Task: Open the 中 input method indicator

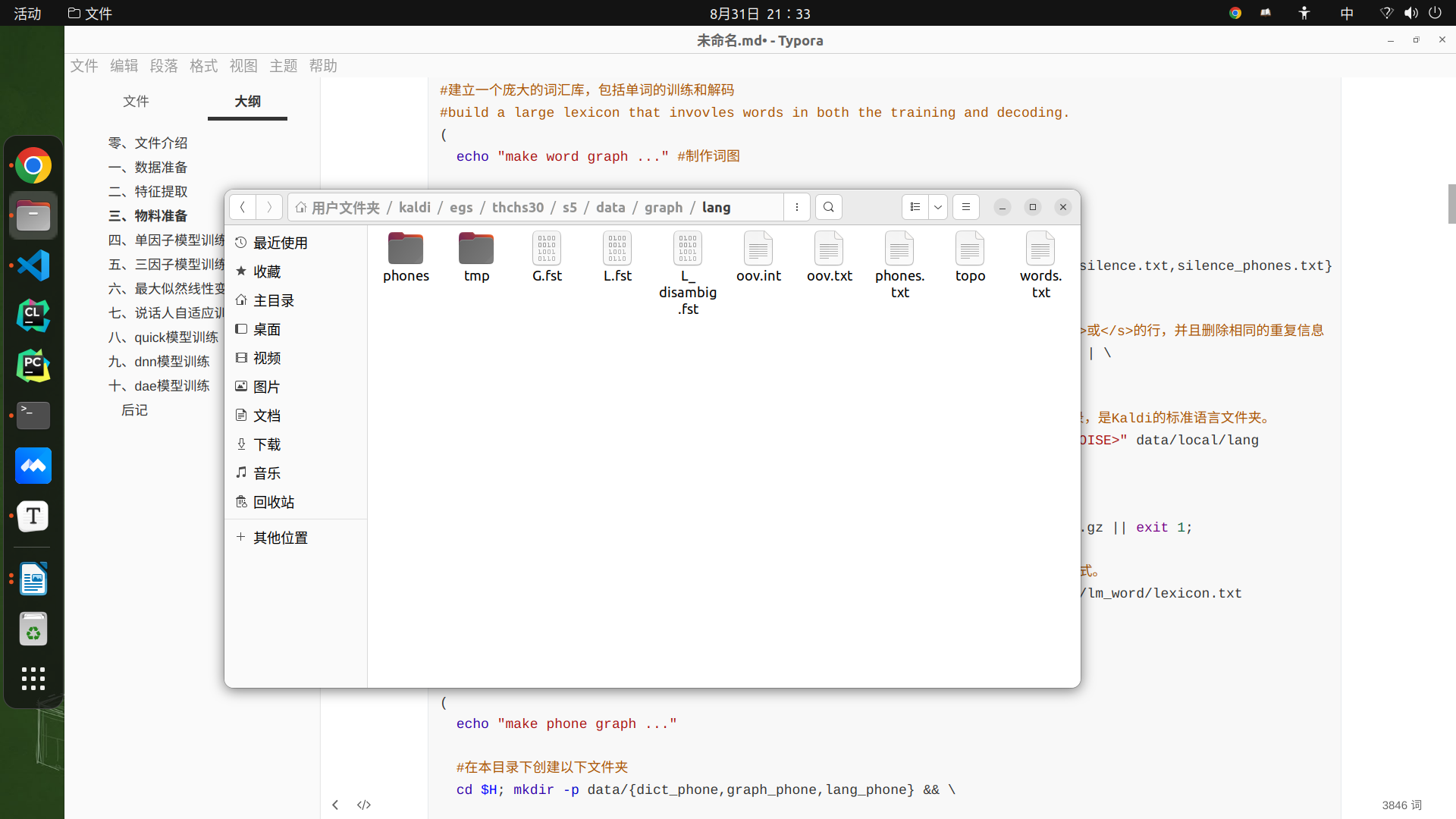Action: pos(1347,14)
